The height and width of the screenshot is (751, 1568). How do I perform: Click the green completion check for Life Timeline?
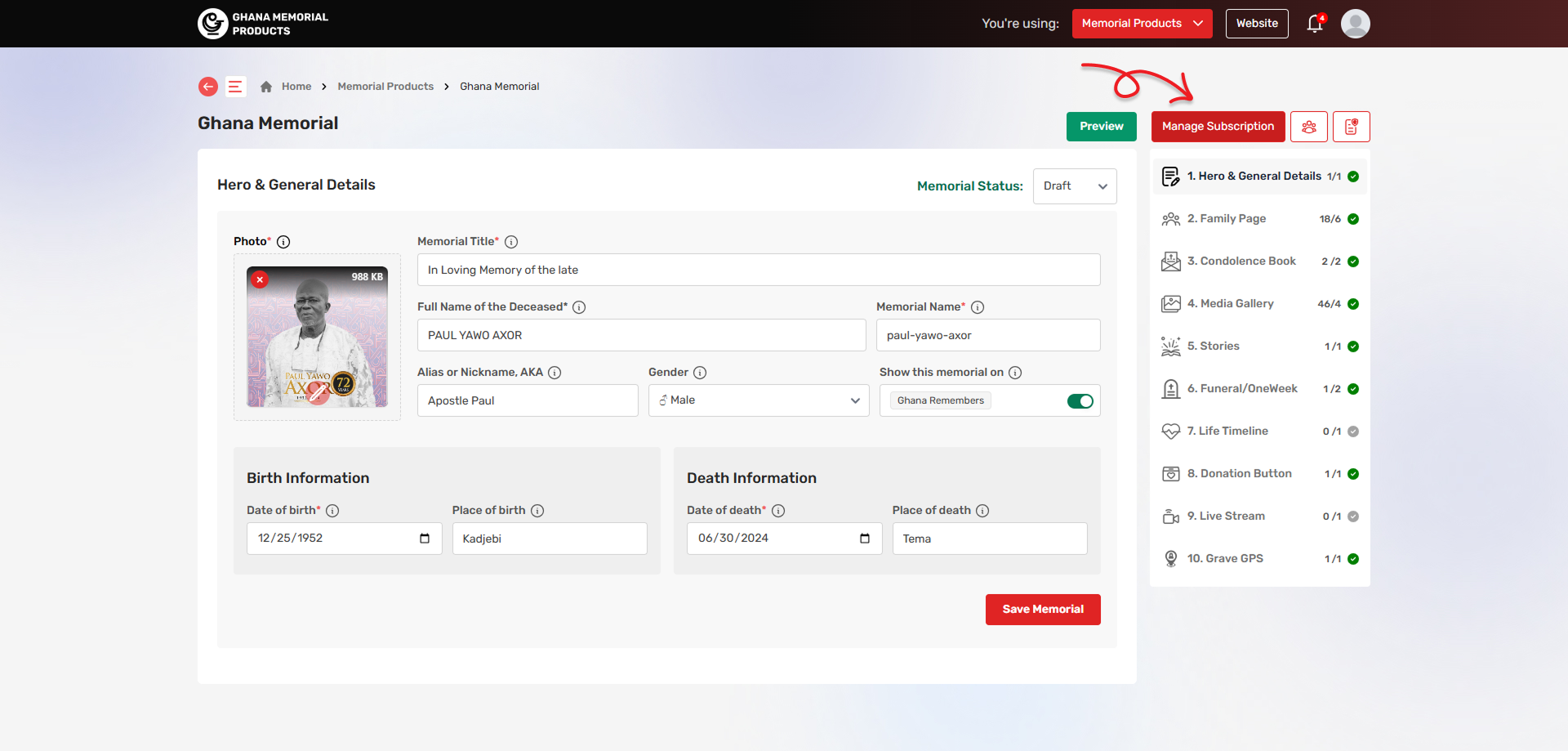tap(1354, 431)
